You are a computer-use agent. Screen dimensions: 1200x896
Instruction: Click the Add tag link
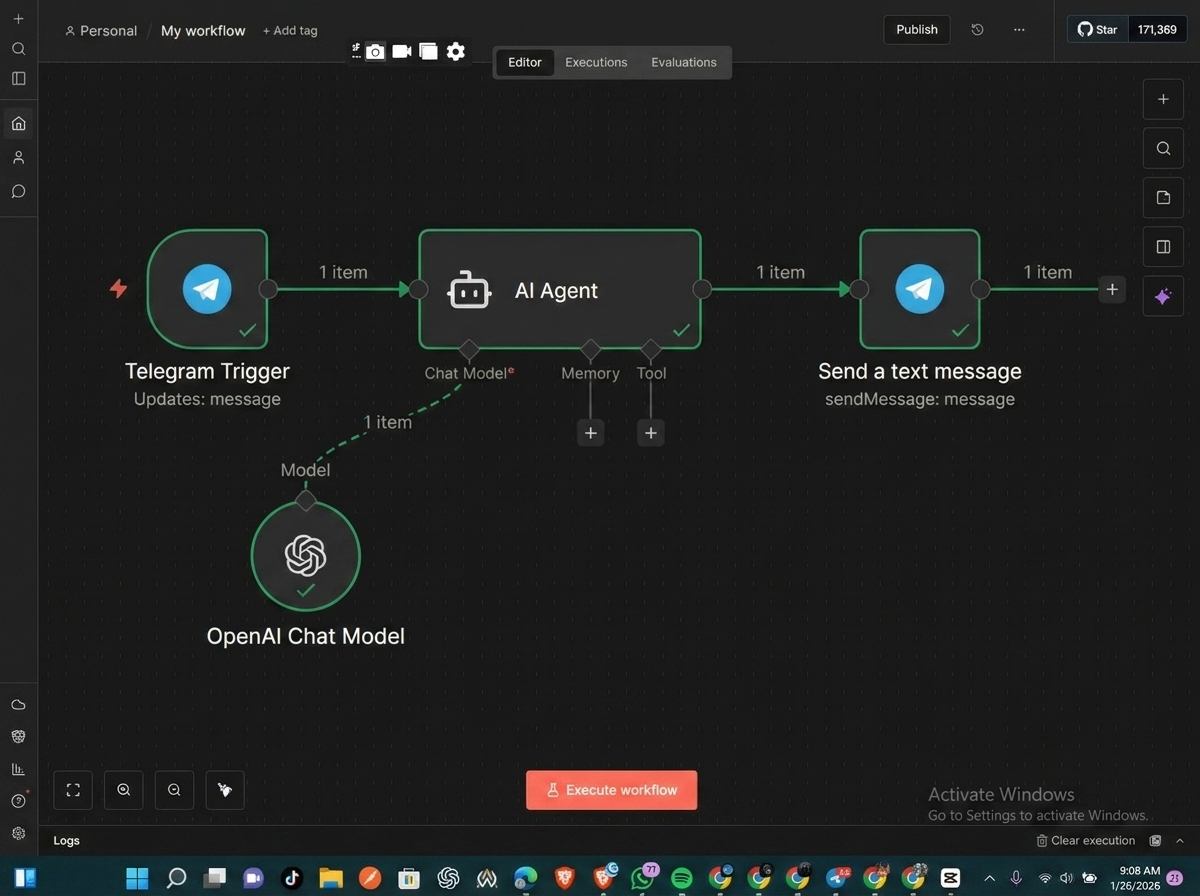click(290, 31)
